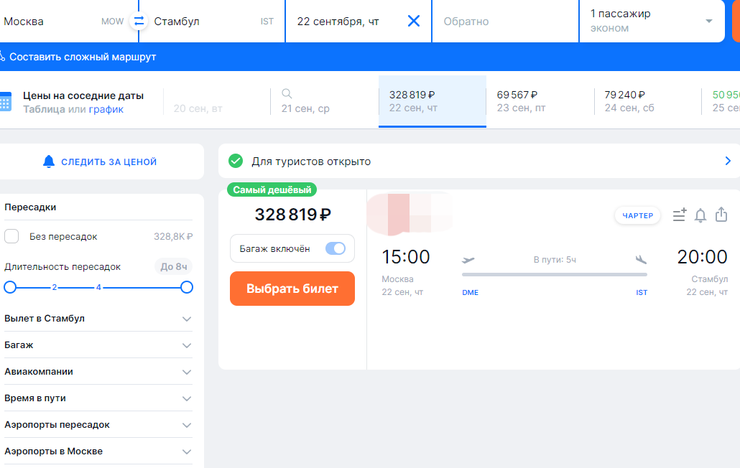Check the Без пересадок checkbox
The image size is (740, 468).
[x=12, y=237]
